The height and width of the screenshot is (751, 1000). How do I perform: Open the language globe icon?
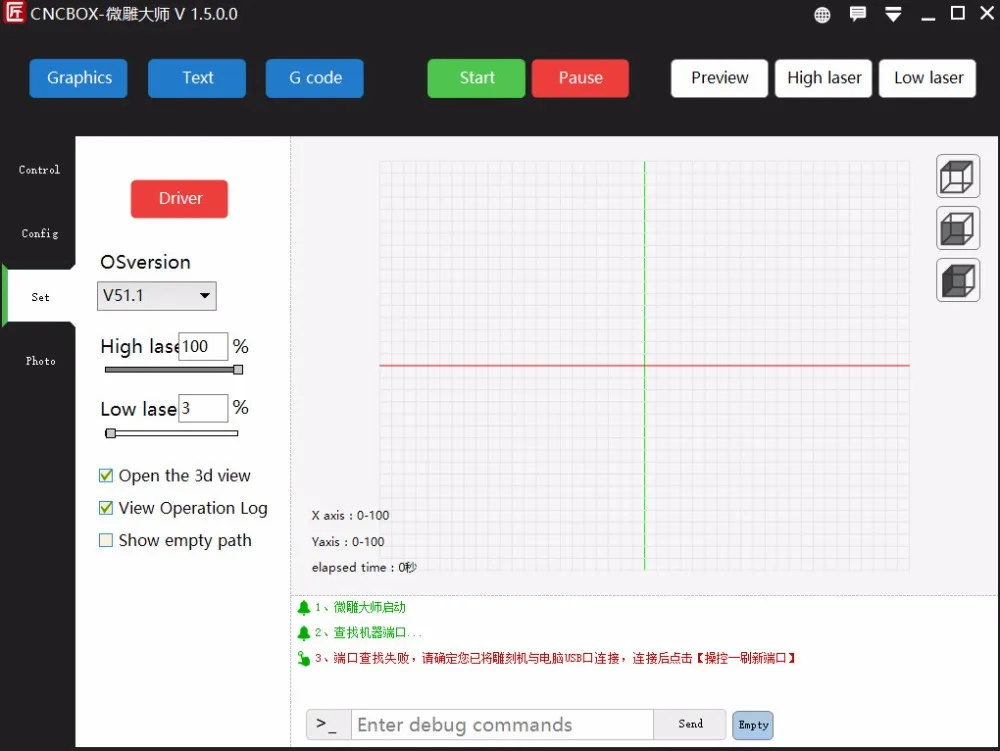coord(822,15)
